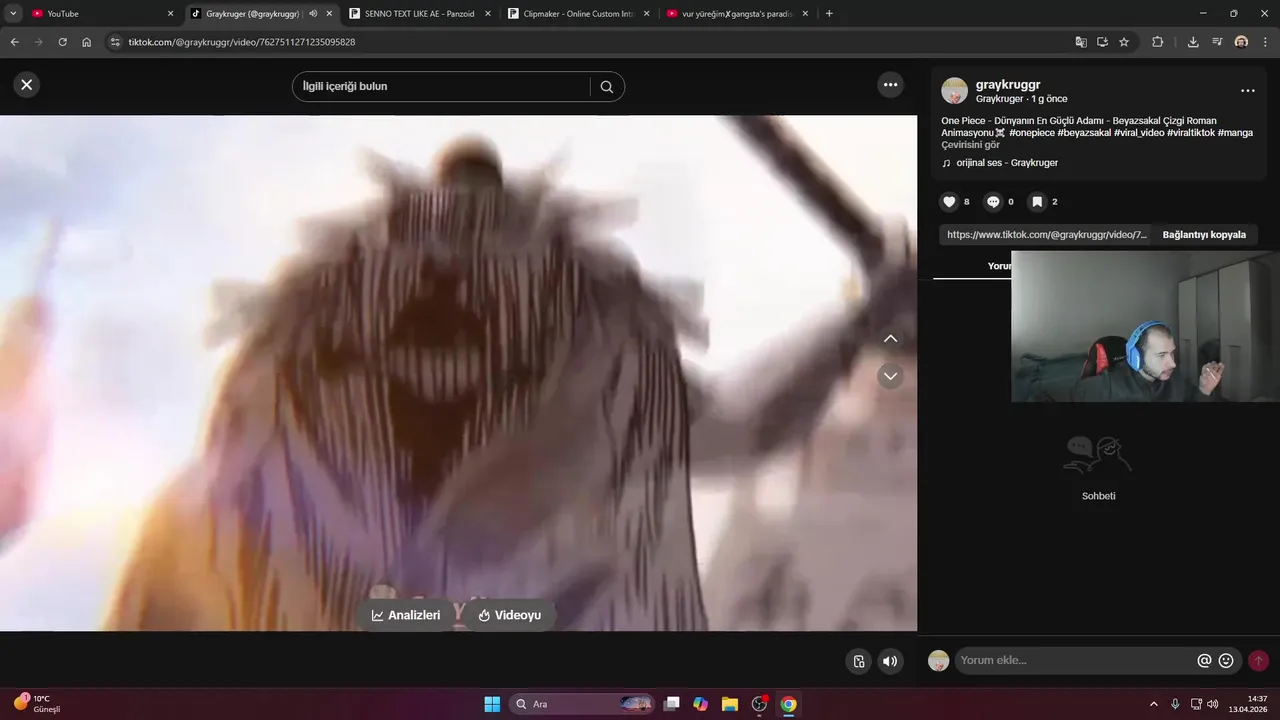Translate this page icon

pyautogui.click(x=1081, y=42)
